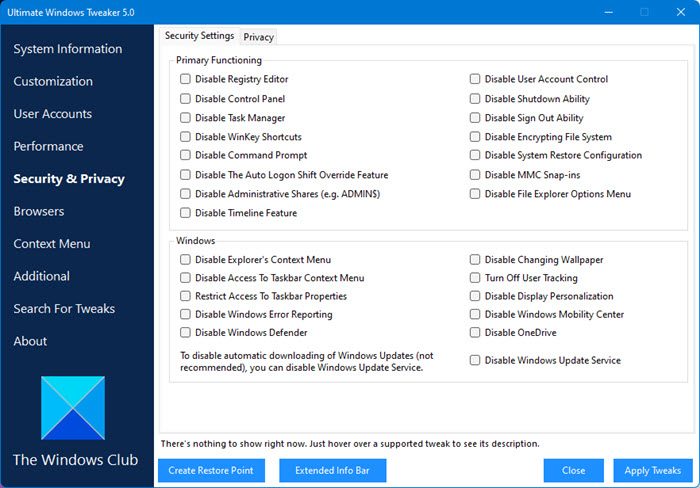Check Disable Command Prompt
The width and height of the screenshot is (700, 488).
tap(185, 155)
